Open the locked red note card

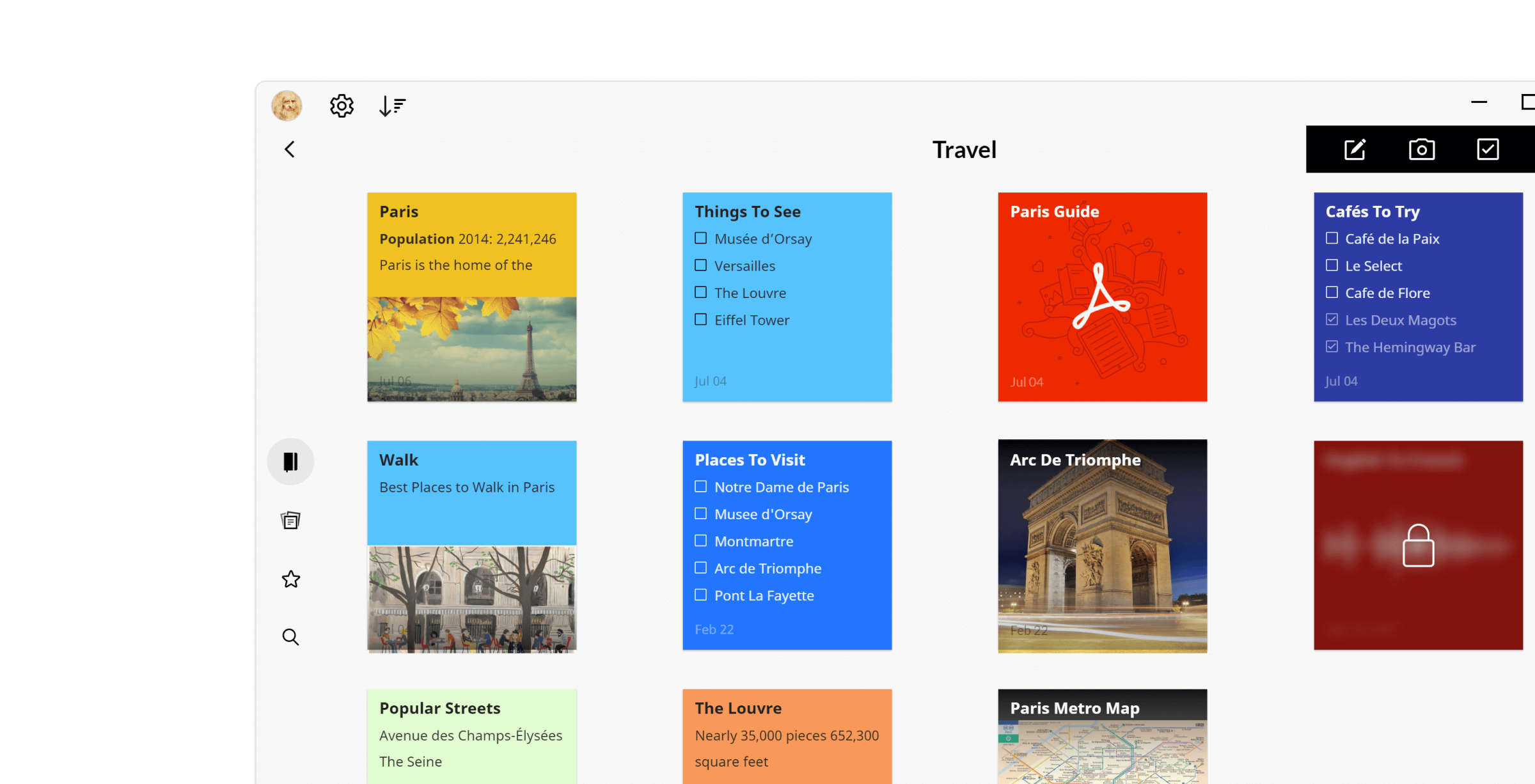(x=1418, y=545)
